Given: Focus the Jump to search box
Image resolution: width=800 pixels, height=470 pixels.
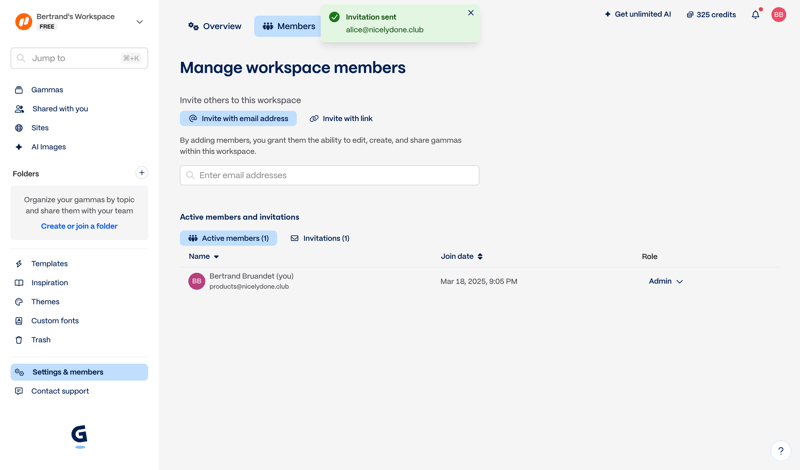Looking at the screenshot, I should coord(79,58).
